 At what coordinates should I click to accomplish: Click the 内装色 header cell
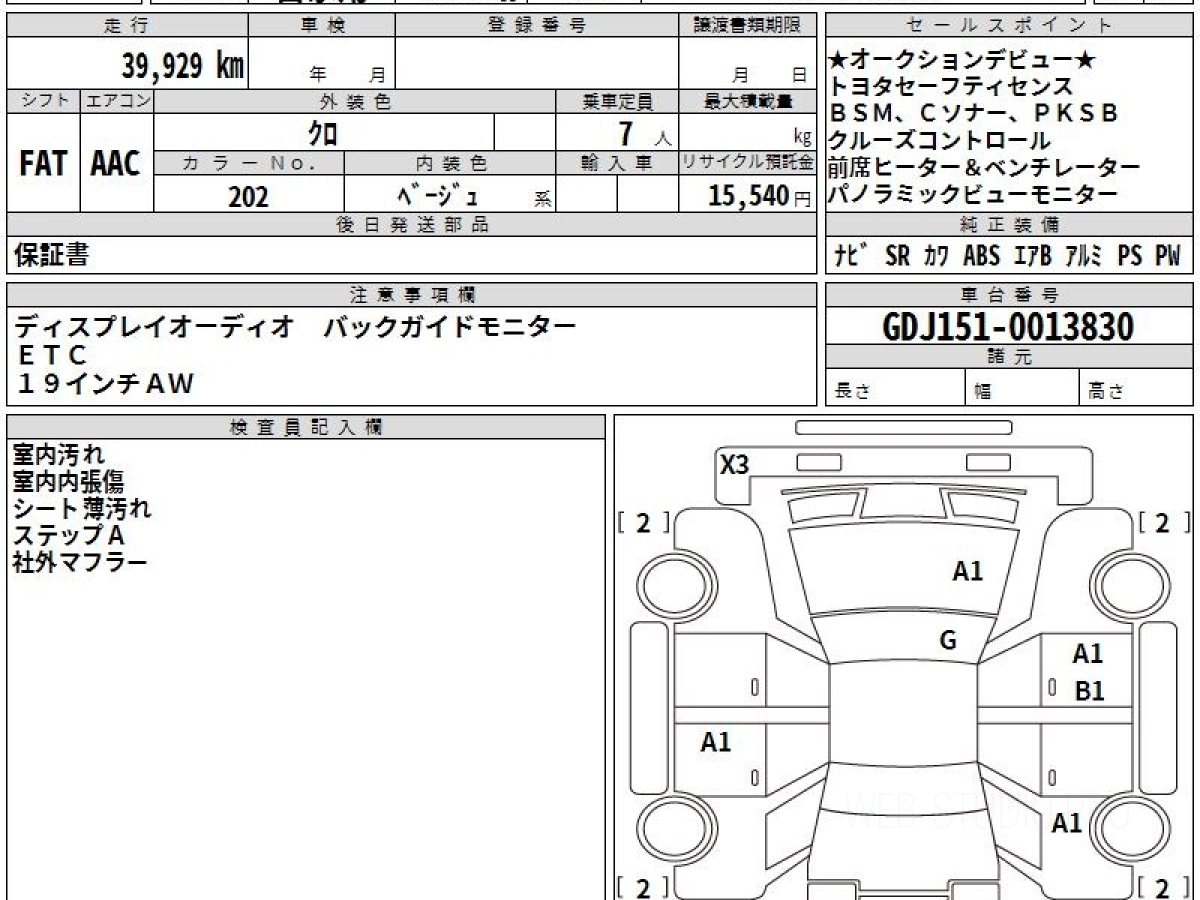tap(450, 163)
